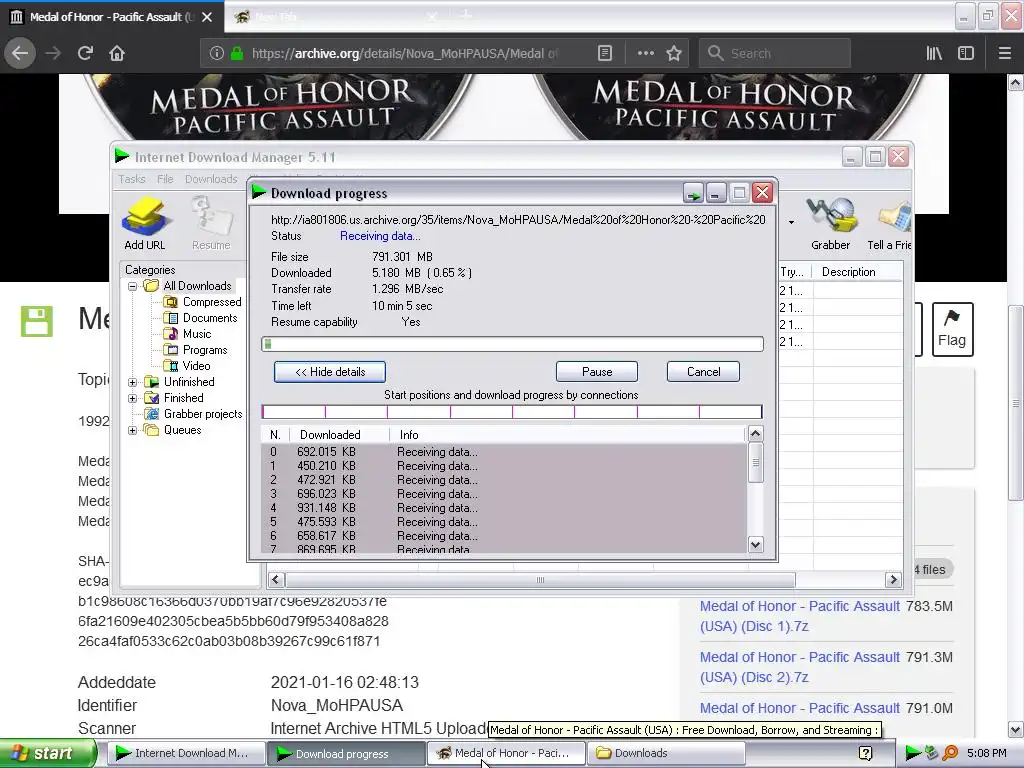This screenshot has width=1024, height=768.
Task: Open the Firefox Library icon
Action: tap(934, 53)
